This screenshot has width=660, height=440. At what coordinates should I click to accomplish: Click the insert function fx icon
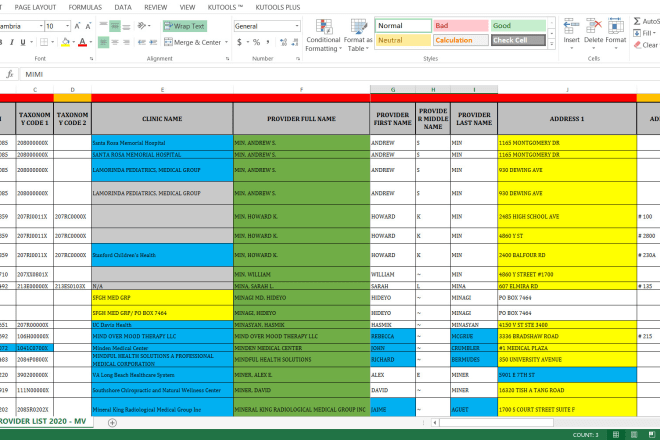click(x=10, y=75)
